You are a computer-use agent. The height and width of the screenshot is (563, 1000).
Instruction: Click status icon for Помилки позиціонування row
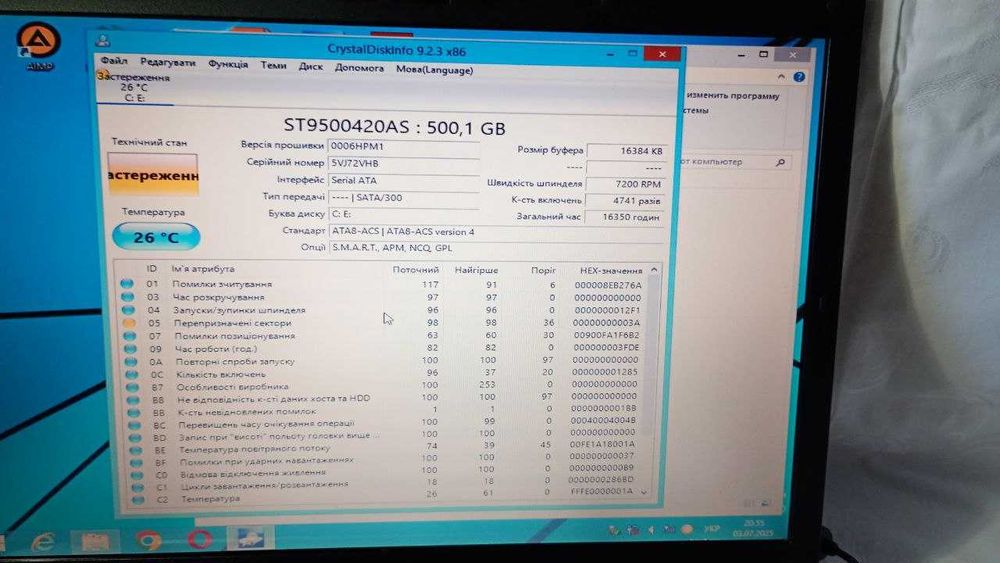click(x=129, y=335)
